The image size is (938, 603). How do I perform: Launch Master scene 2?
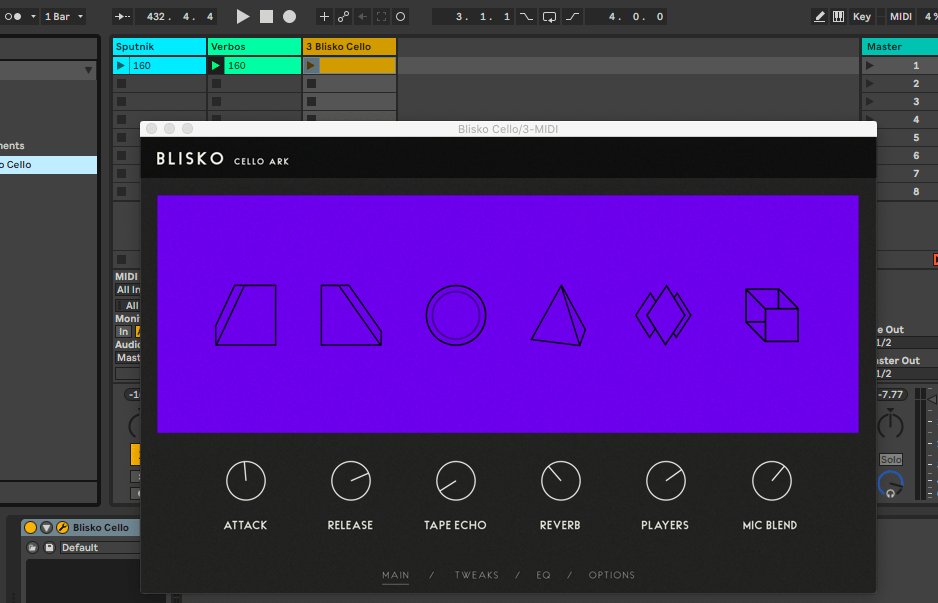click(870, 84)
